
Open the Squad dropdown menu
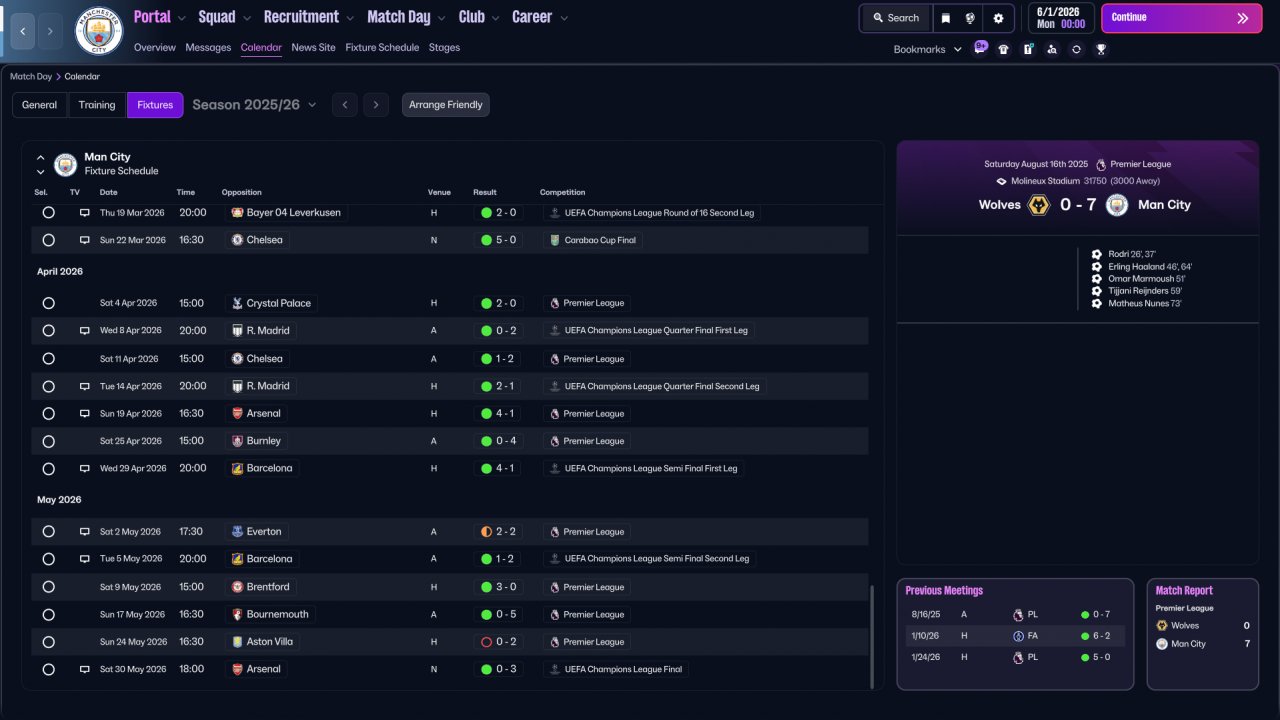click(225, 17)
